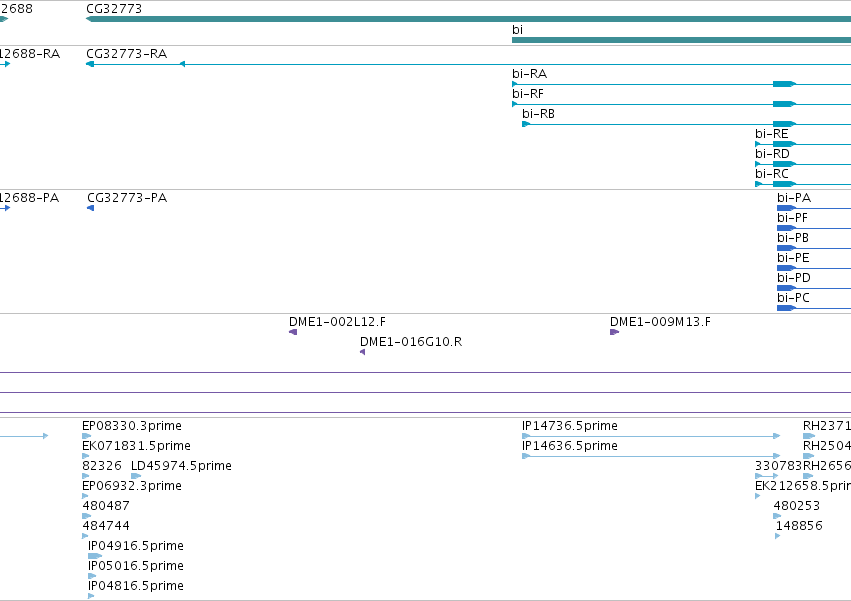
Task: Select the 480253 EST label
Action: pos(797,506)
